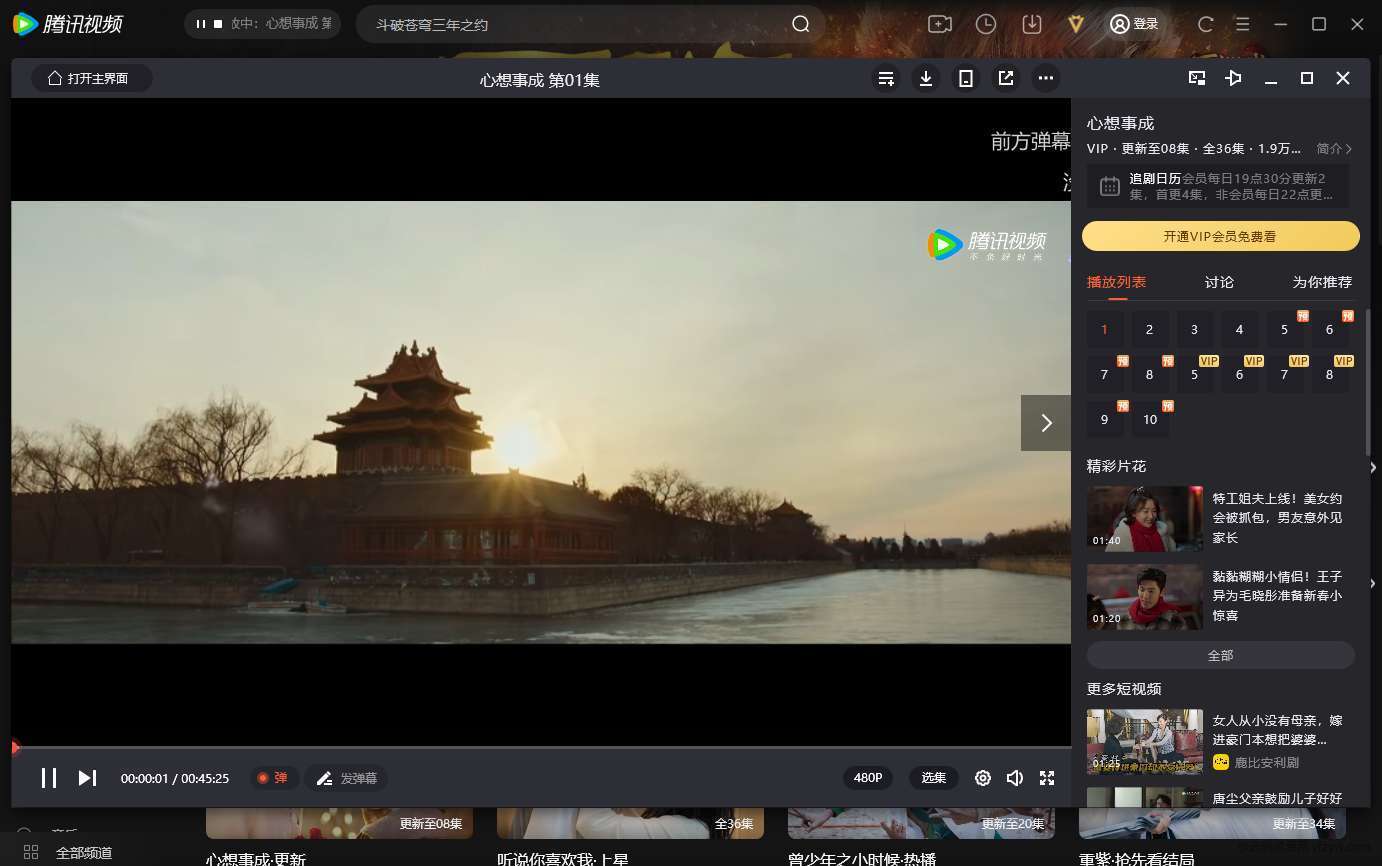This screenshot has height=866, width=1382.
Task: Select preview 预 episode 5
Action: 1284,329
